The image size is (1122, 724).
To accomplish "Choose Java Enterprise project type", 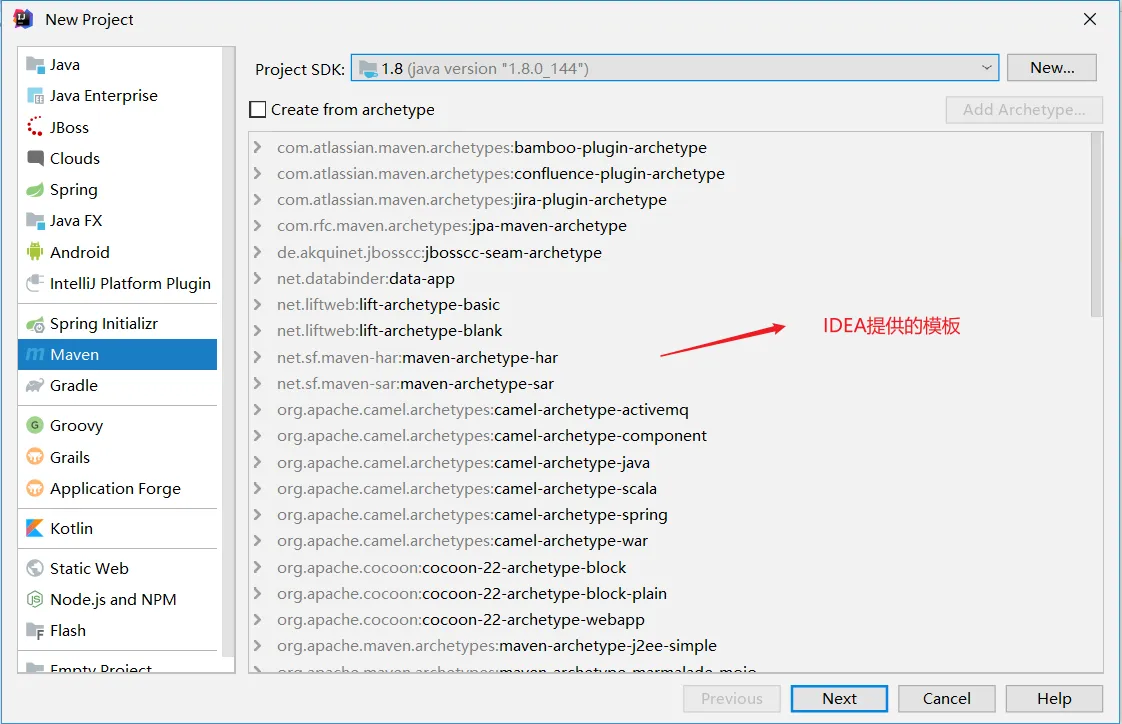I will (x=103, y=96).
